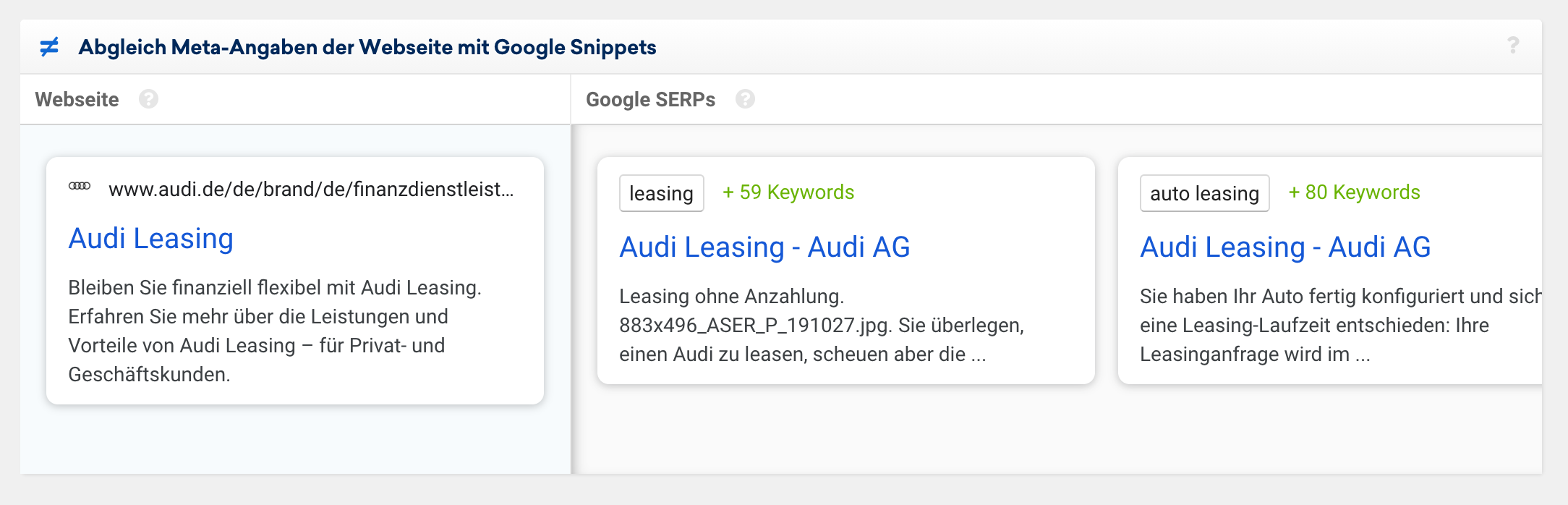Click the www.audi.de URL text
Image resolution: width=1568 pixels, height=505 pixels.
click(x=311, y=190)
